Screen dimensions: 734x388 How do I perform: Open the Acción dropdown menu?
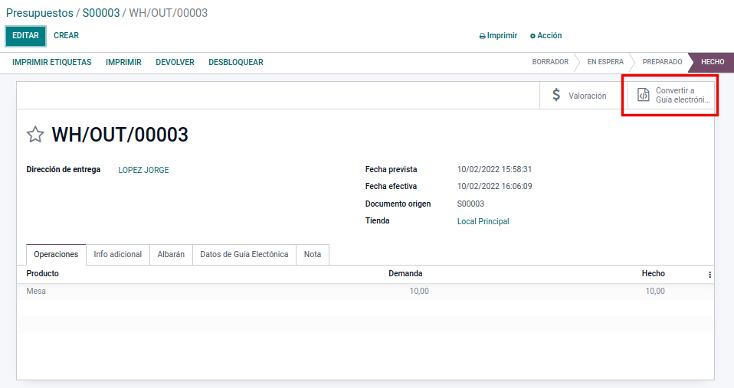click(x=546, y=36)
